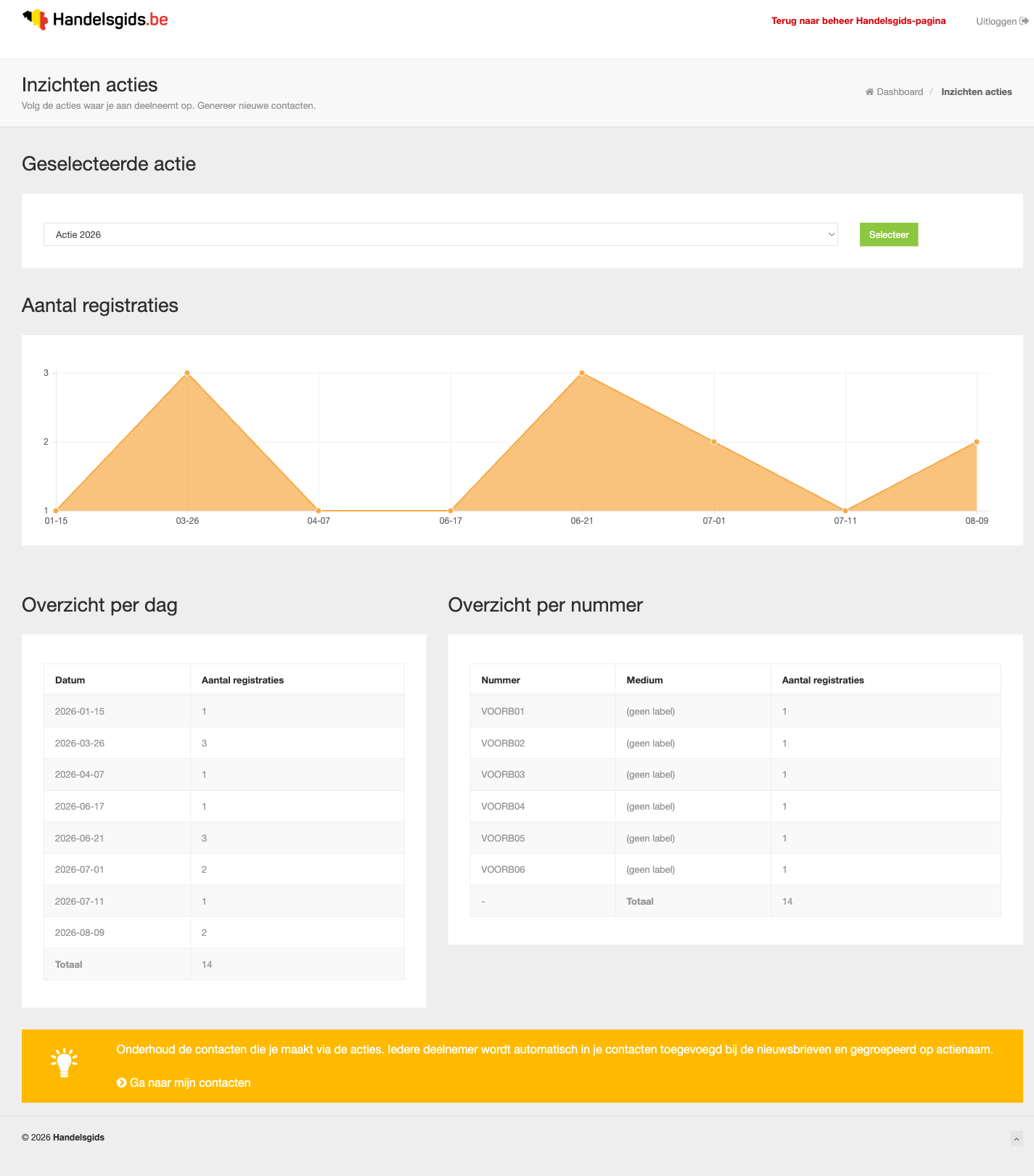This screenshot has width=1034, height=1176.
Task: Click the green Selecteer button
Action: (889, 234)
